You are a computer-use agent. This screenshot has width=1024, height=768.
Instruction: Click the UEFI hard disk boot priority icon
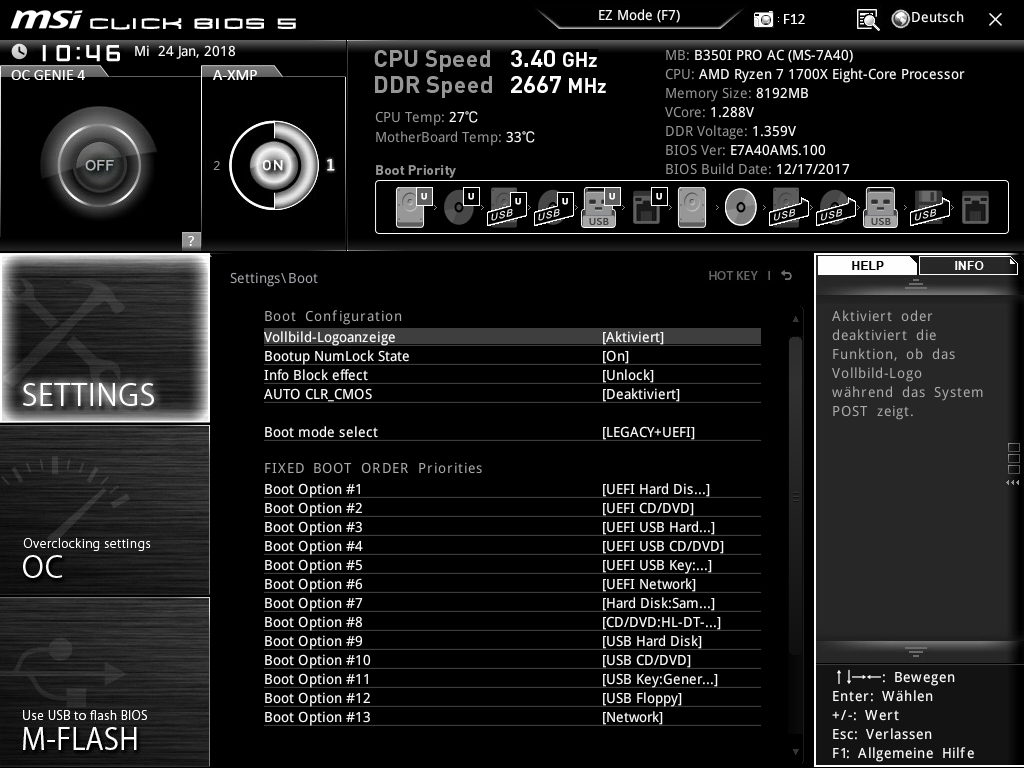click(414, 207)
